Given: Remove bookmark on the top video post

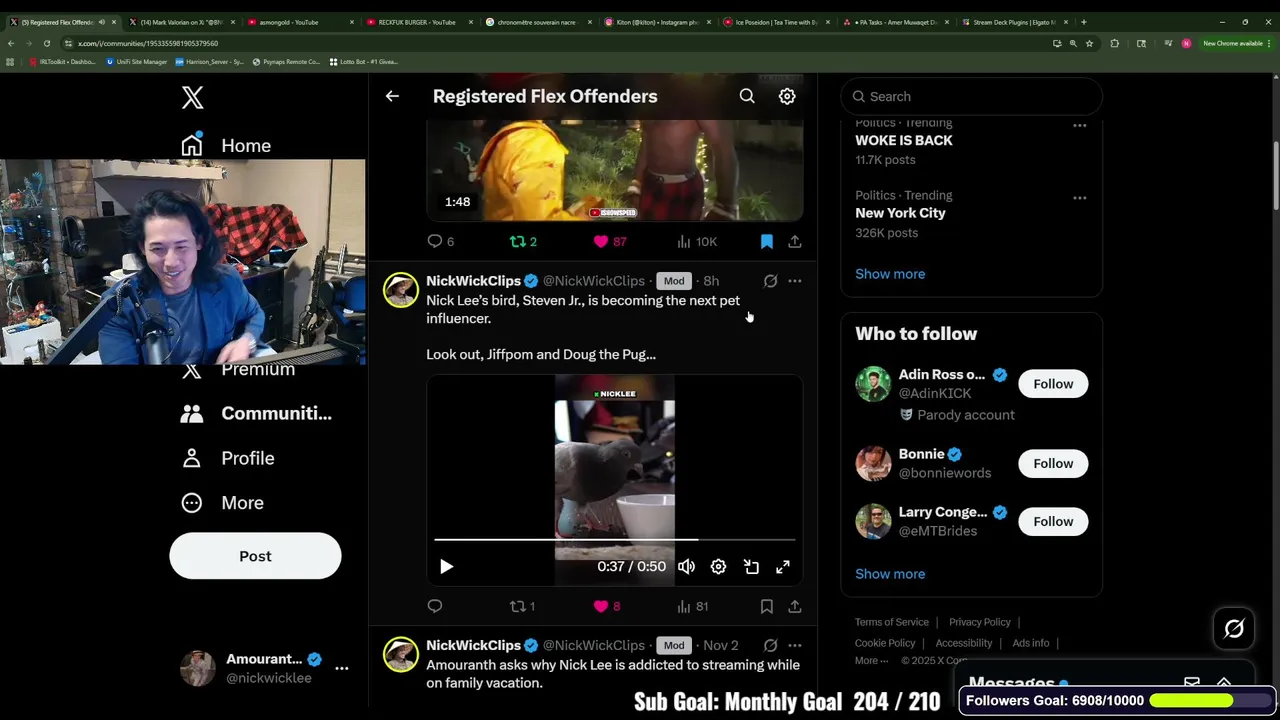Looking at the screenshot, I should point(767,241).
